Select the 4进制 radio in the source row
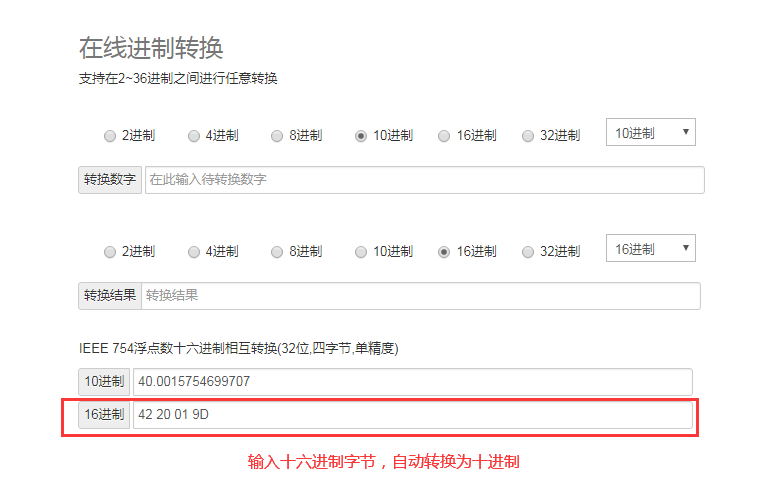 click(194, 137)
